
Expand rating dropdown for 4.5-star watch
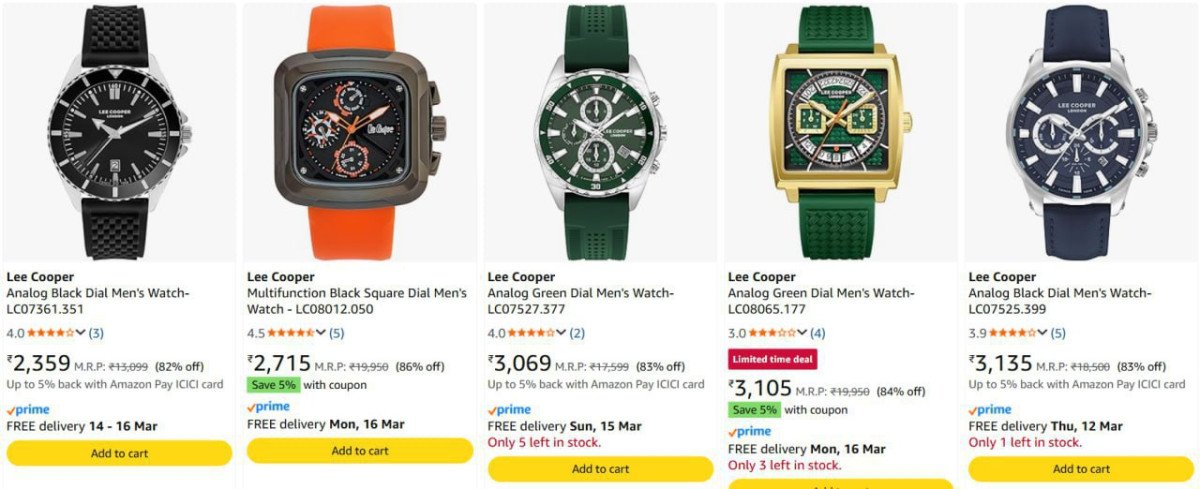321,333
